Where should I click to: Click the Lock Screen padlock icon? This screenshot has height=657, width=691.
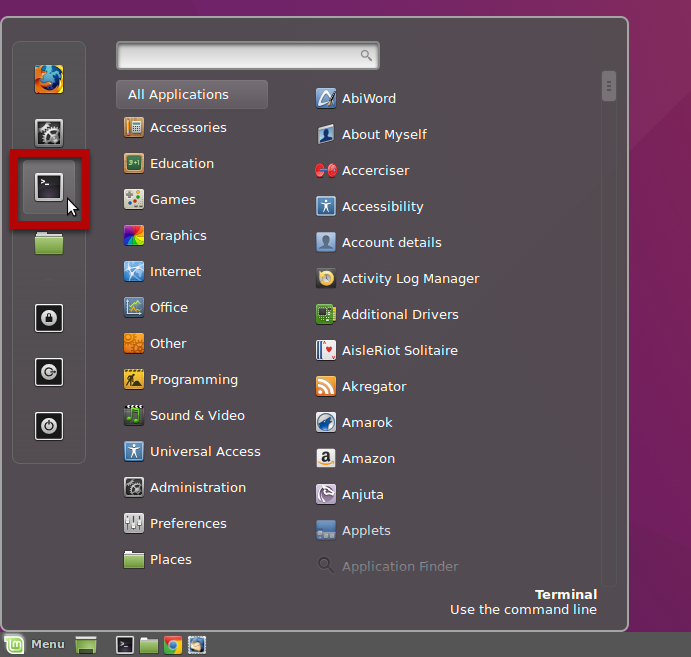(x=49, y=318)
